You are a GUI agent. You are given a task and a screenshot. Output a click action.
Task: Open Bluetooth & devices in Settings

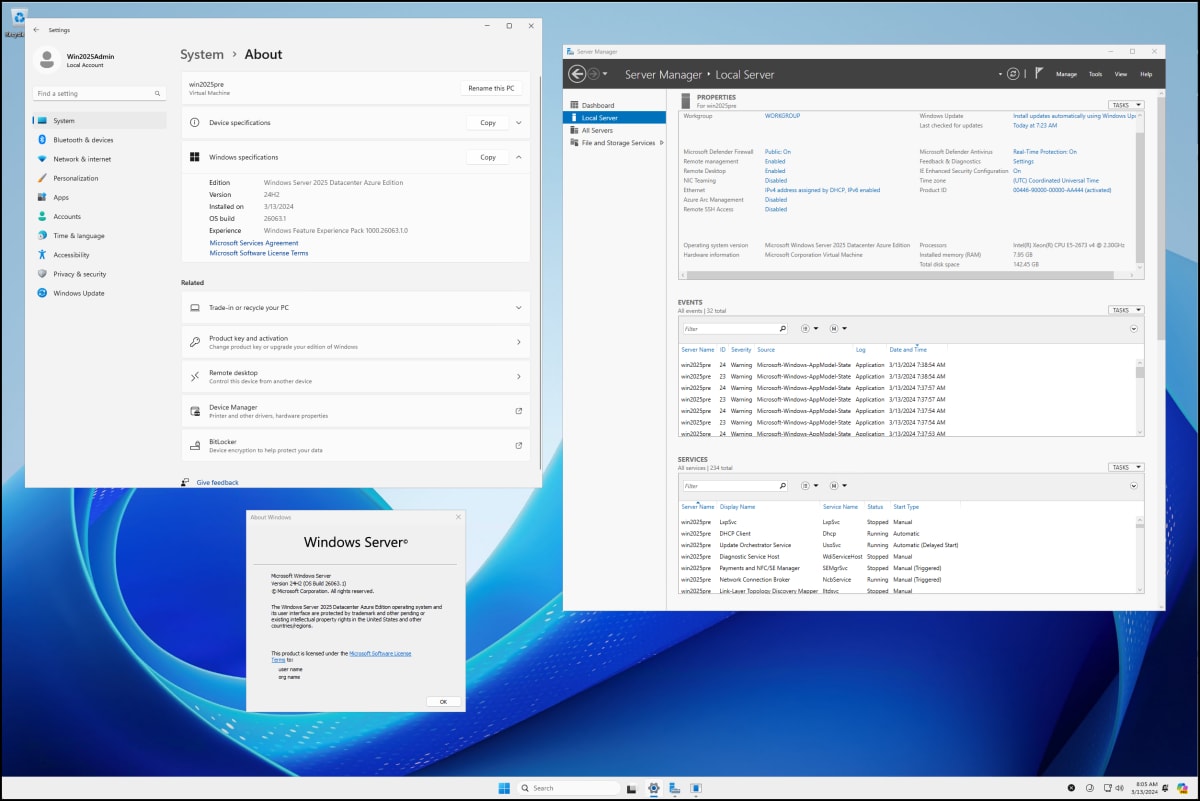(x=99, y=140)
